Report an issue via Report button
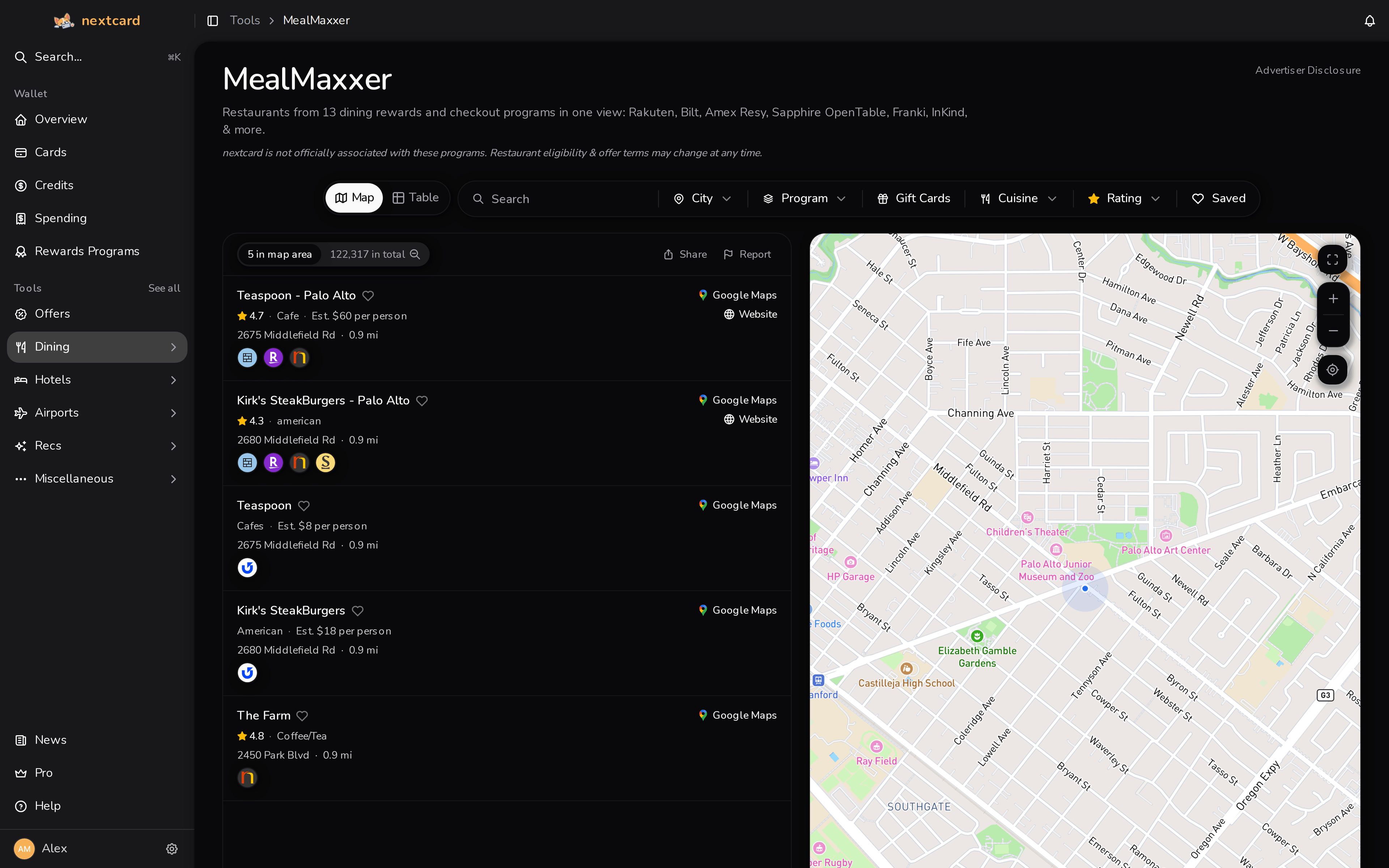 (x=747, y=254)
